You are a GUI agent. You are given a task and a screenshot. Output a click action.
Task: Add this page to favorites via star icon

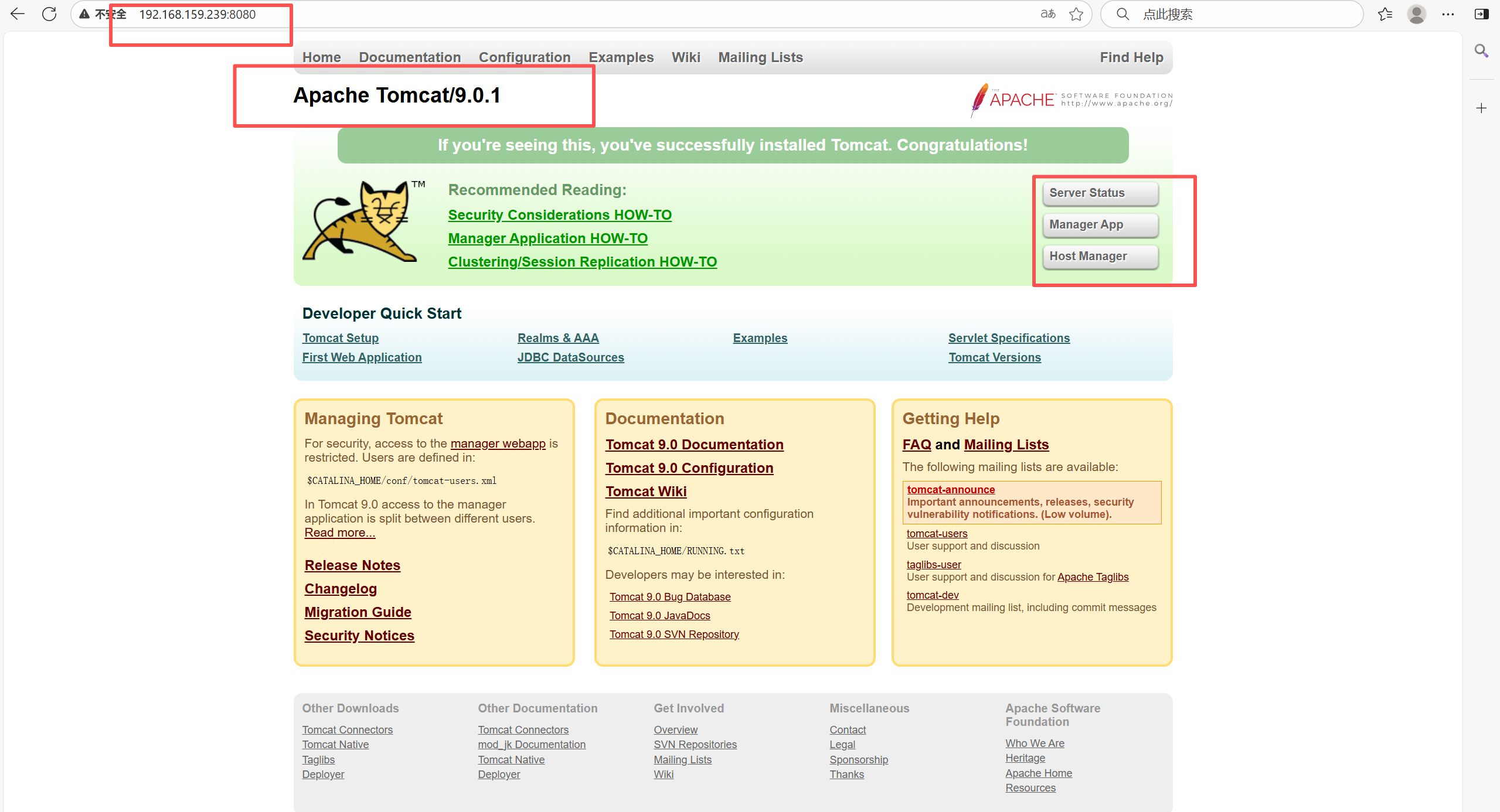point(1076,14)
